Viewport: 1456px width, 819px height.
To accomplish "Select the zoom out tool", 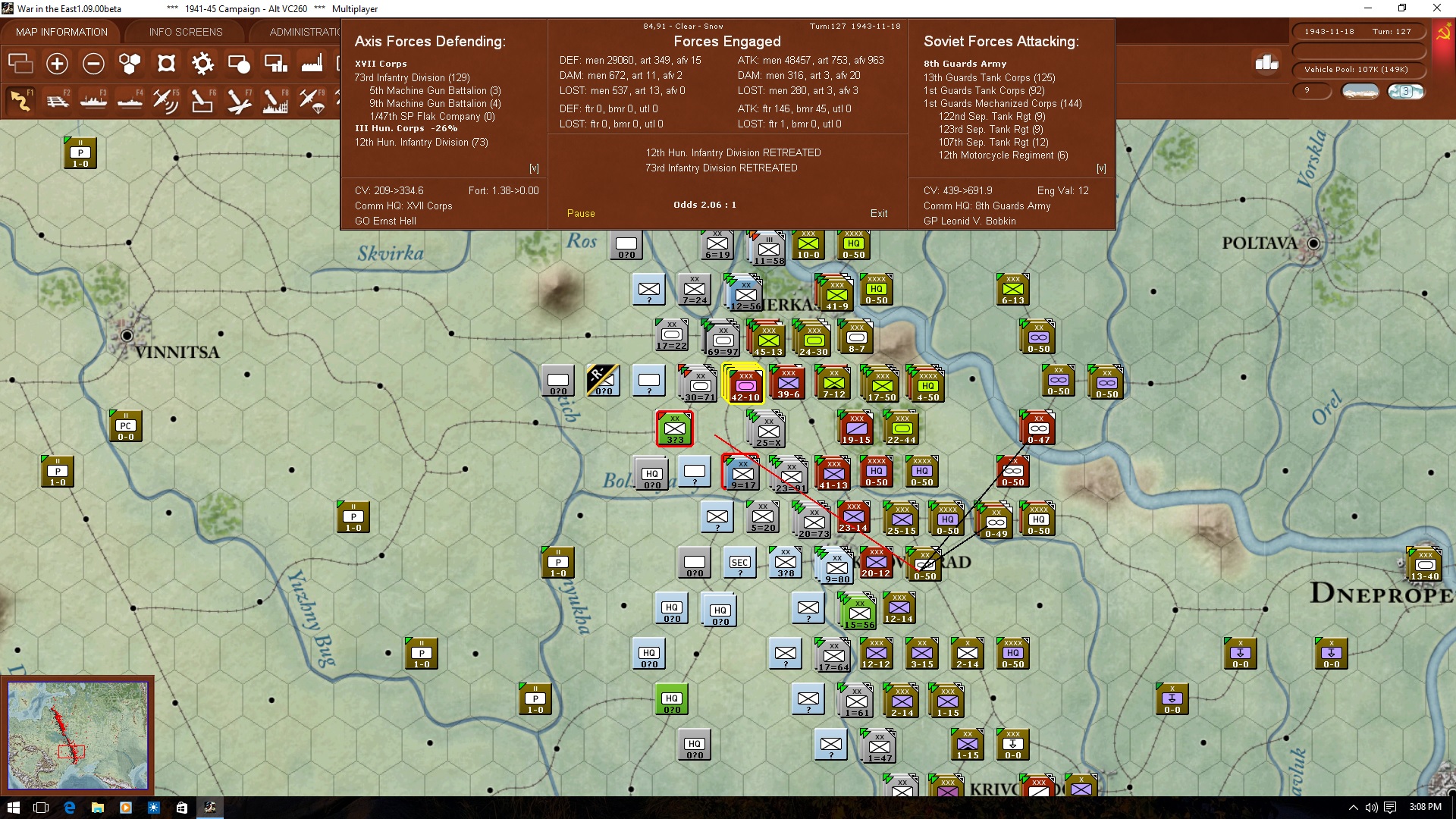I will (93, 64).
